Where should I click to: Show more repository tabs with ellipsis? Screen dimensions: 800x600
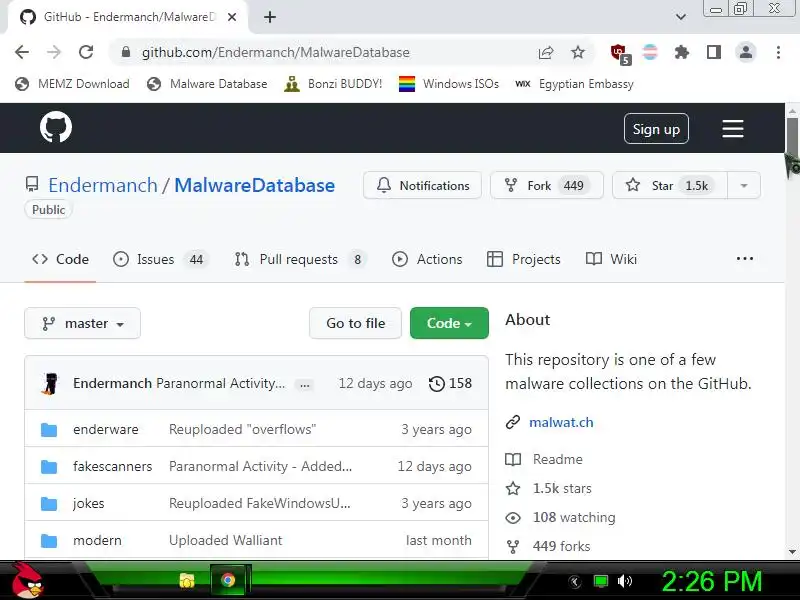click(x=745, y=259)
